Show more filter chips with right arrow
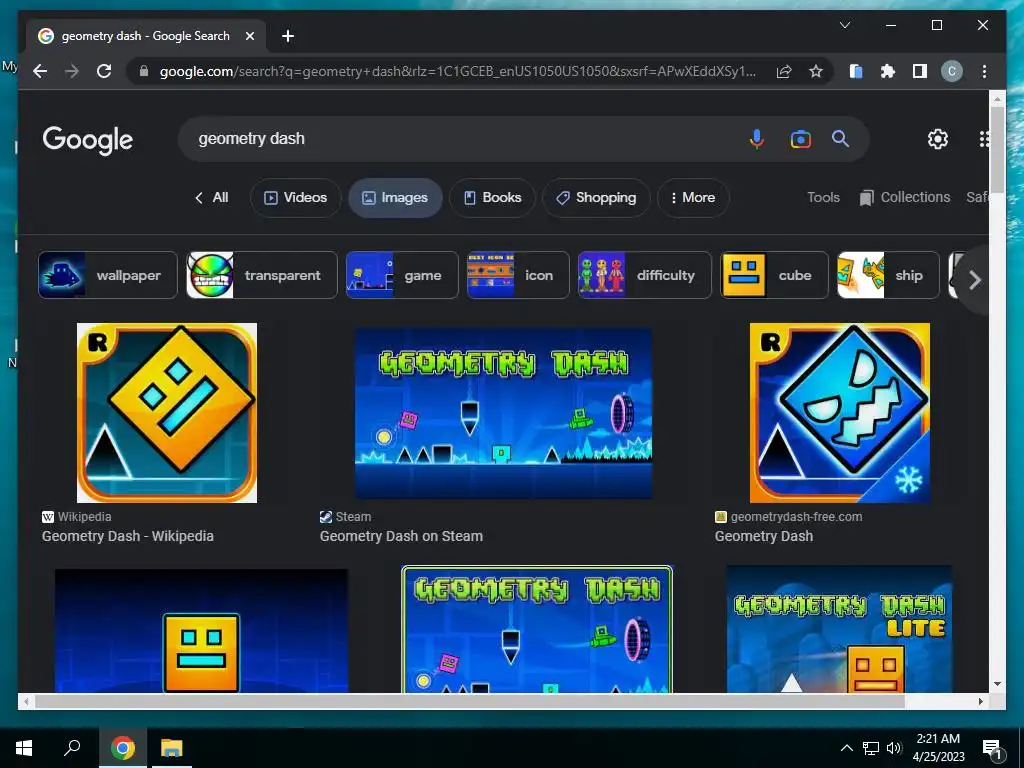1024x768 pixels. click(x=974, y=280)
